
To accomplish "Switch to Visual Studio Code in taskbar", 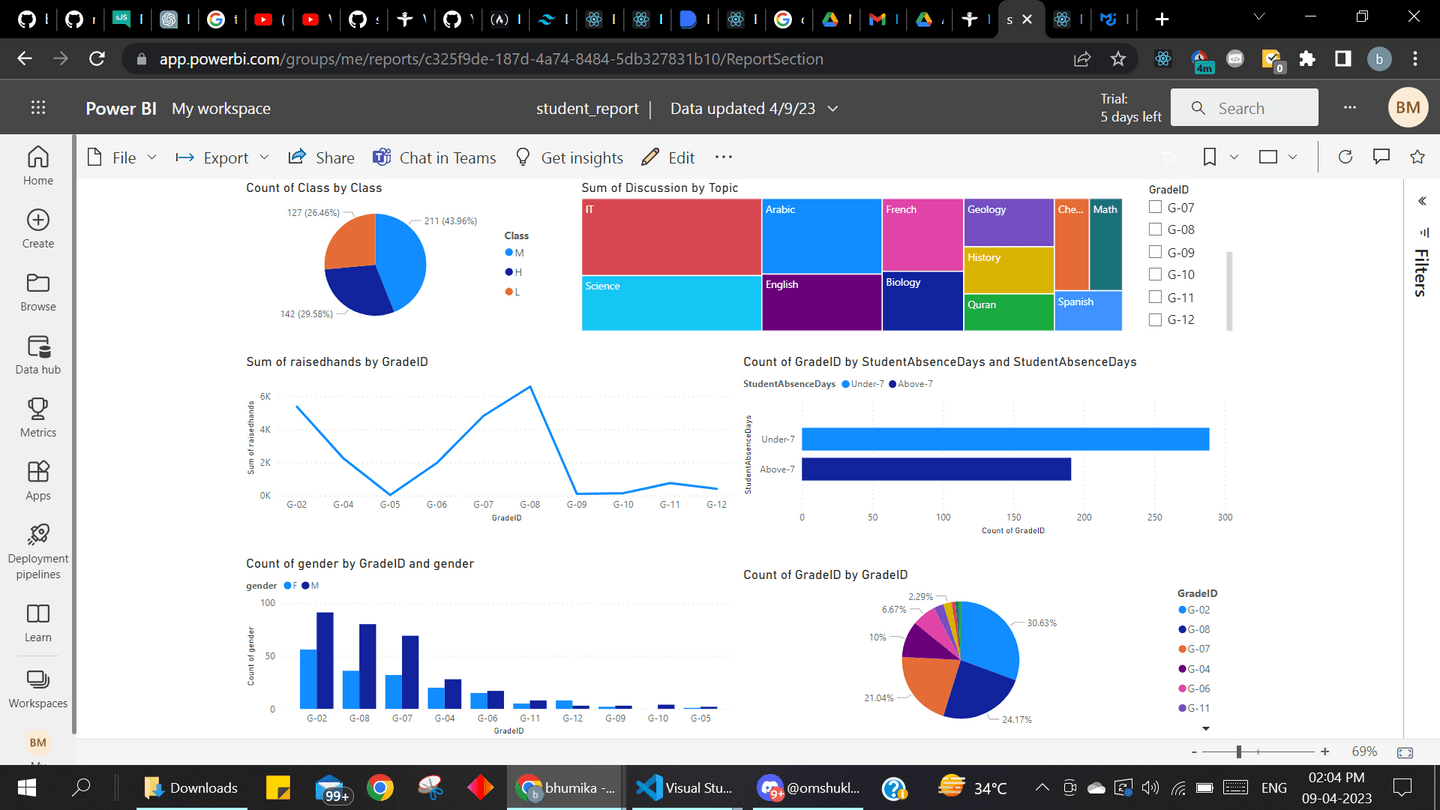I will click(x=685, y=788).
